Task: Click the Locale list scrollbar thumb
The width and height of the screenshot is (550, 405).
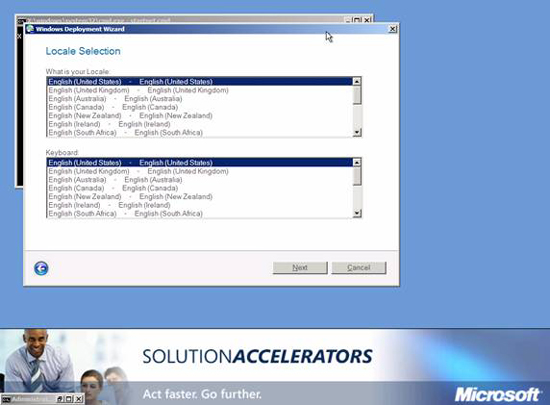Action: (x=357, y=95)
